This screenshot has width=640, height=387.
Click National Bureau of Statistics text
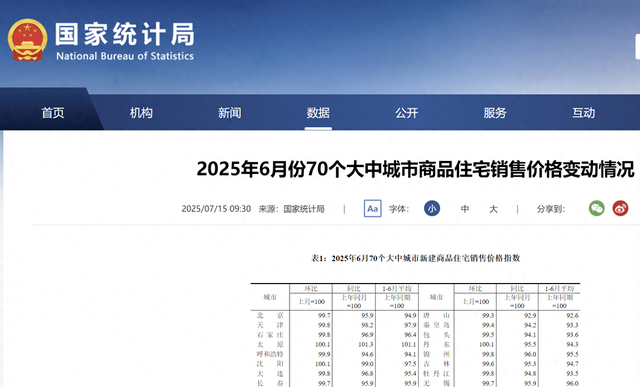(125, 56)
